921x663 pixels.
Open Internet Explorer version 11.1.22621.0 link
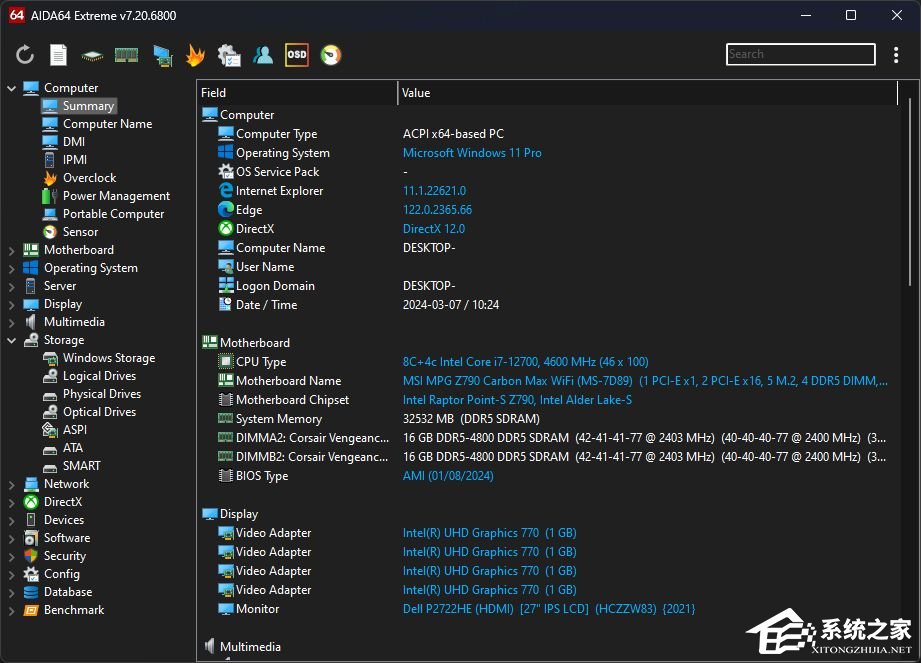point(435,191)
